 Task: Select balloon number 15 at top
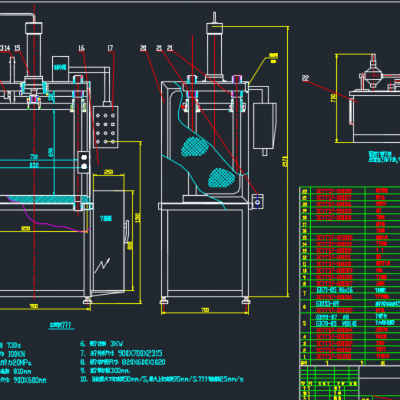17,48
